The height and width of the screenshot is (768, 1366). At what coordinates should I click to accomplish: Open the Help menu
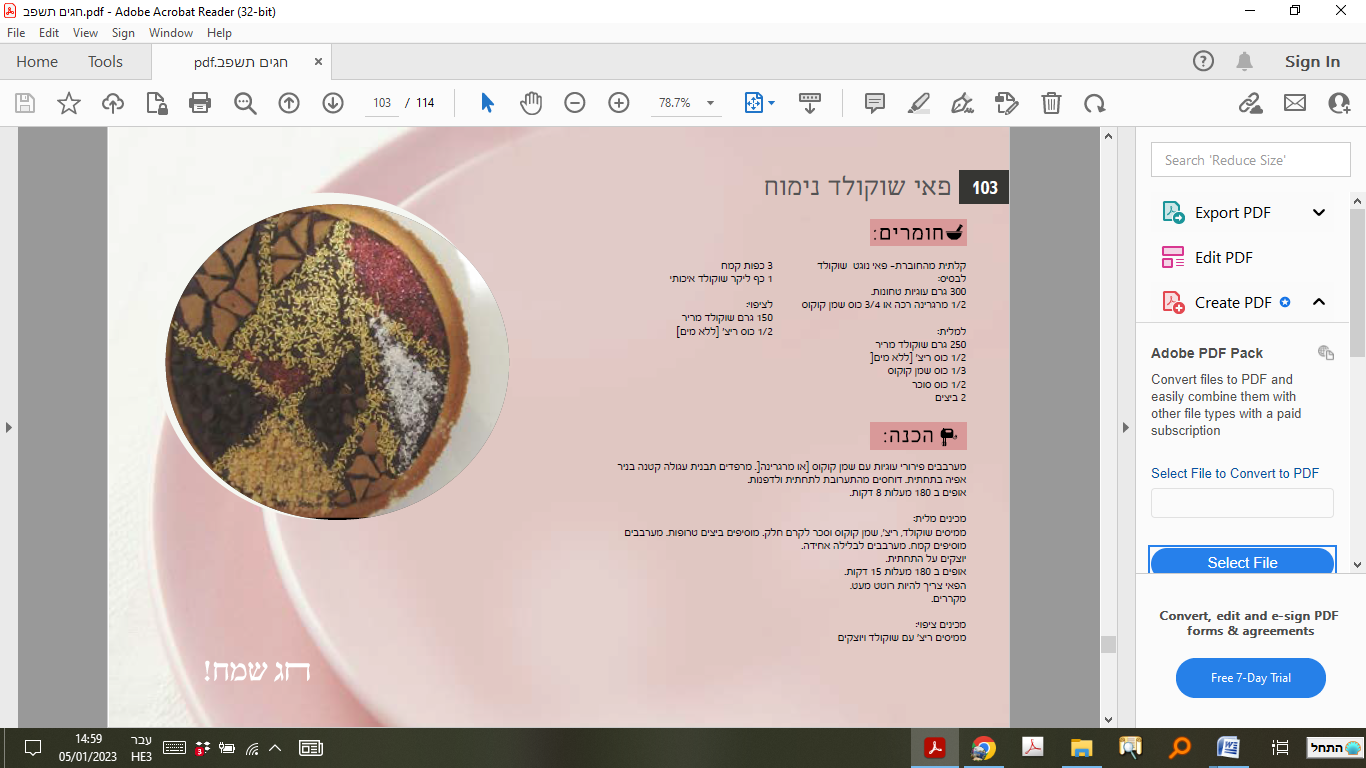(x=219, y=33)
